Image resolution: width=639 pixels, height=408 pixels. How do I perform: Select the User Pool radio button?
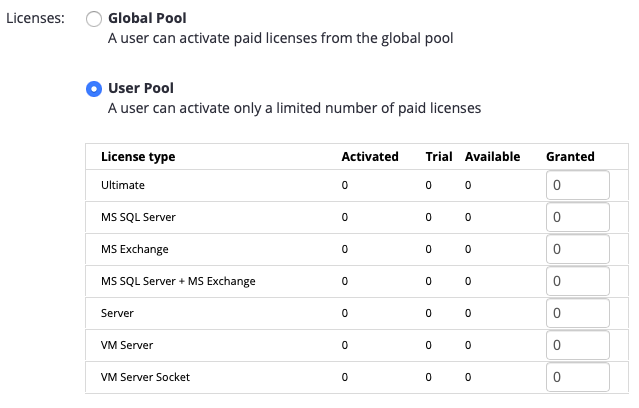click(x=94, y=89)
